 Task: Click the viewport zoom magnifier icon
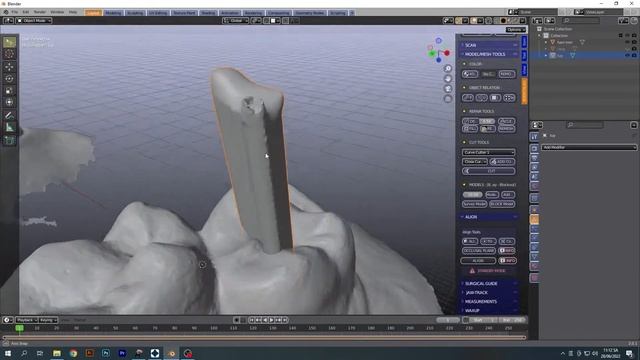tap(448, 69)
